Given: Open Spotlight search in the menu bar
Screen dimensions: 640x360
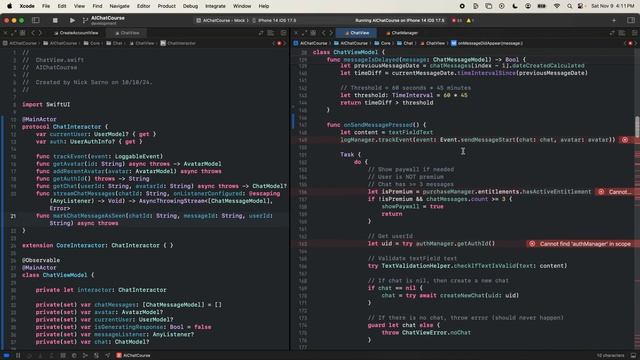Looking at the screenshot, I should click(x=569, y=6).
